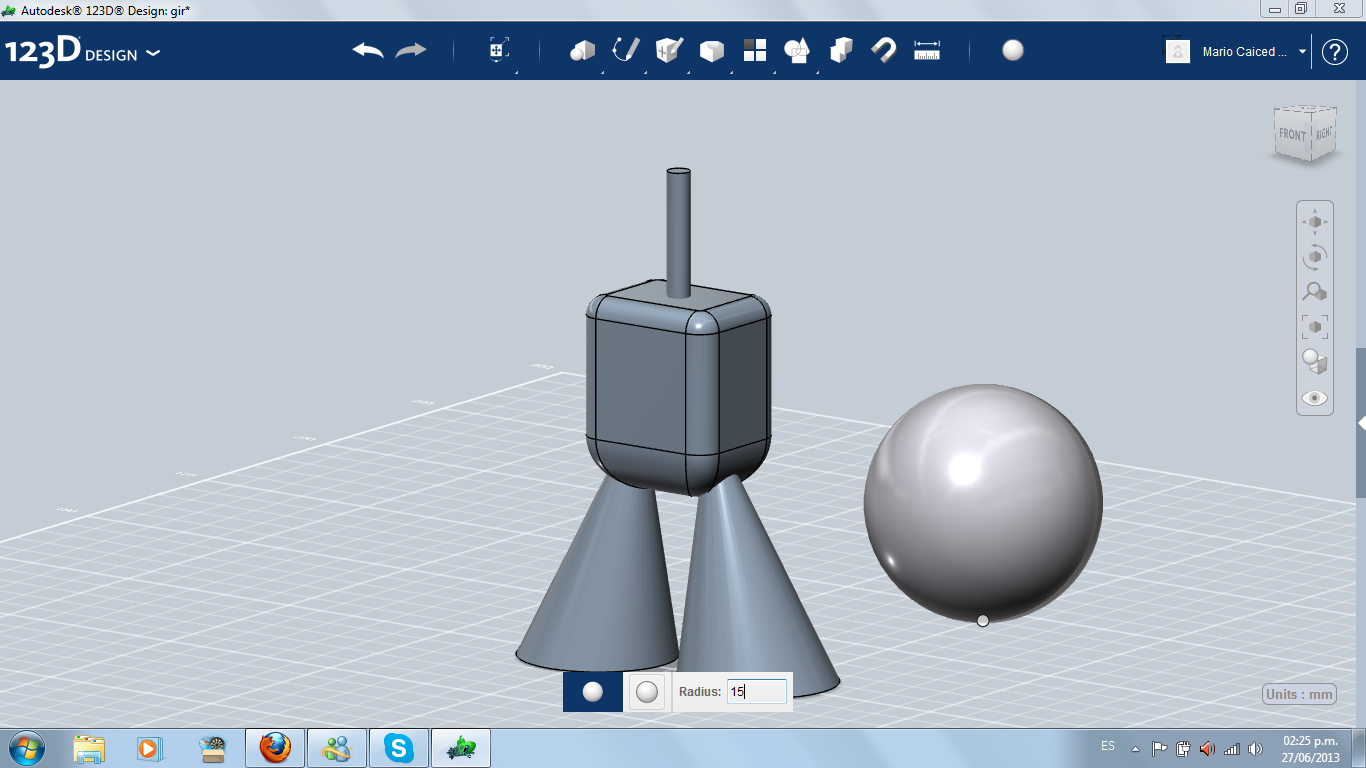Switch to the 123D Design taskbar button
Viewport: 1366px width, 768px height.
[462, 748]
